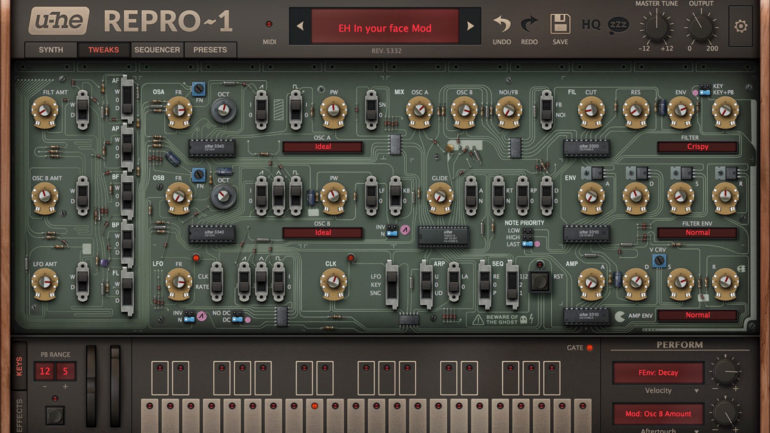Viewport: 770px width, 433px height.
Task: Click the EH In your face Mod preset display
Action: 384,28
